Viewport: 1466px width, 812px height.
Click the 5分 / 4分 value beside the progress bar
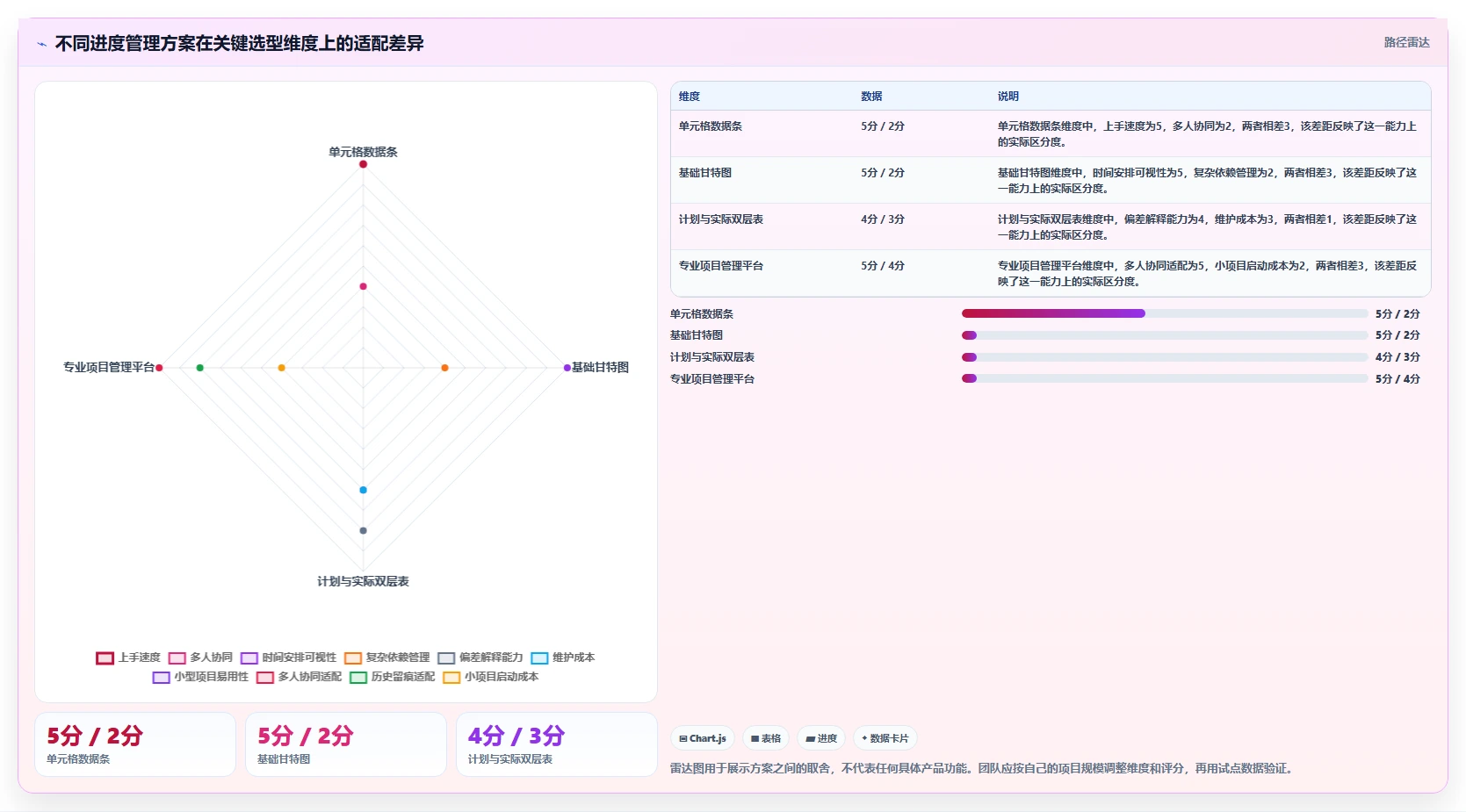coord(1397,379)
